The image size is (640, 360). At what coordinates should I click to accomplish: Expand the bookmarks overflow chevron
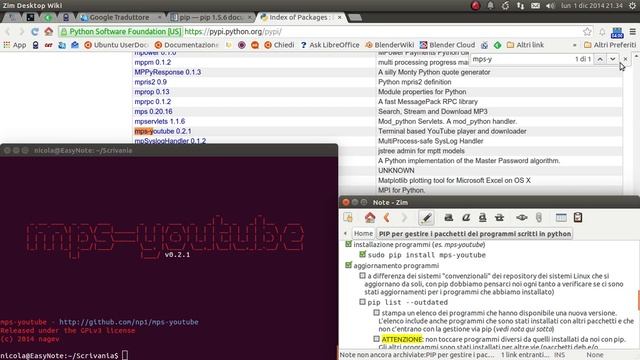coord(574,45)
